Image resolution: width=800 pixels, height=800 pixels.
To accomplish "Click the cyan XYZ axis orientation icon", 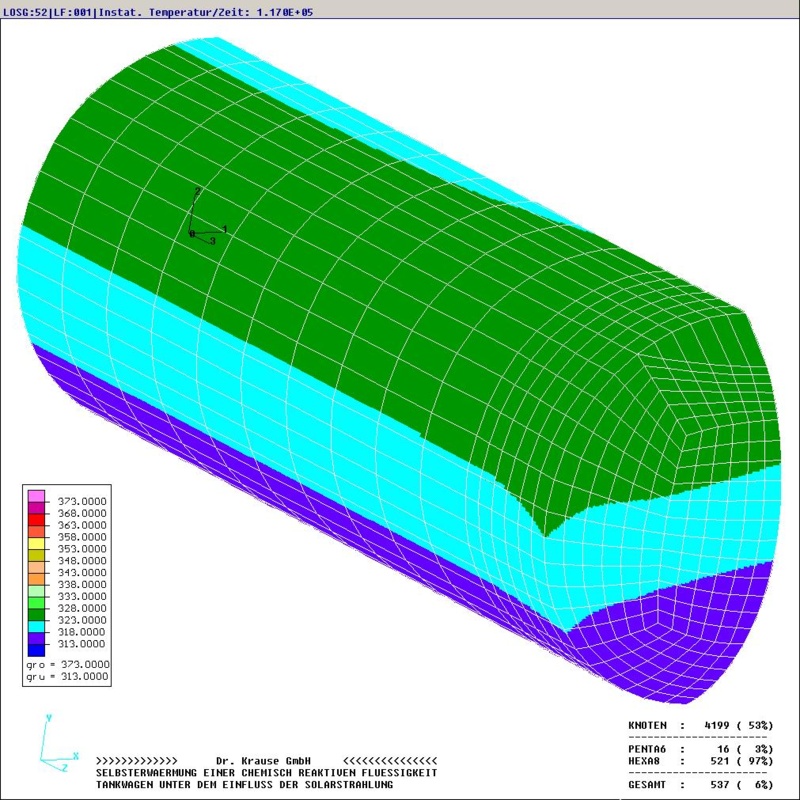I will pyautogui.click(x=58, y=744).
